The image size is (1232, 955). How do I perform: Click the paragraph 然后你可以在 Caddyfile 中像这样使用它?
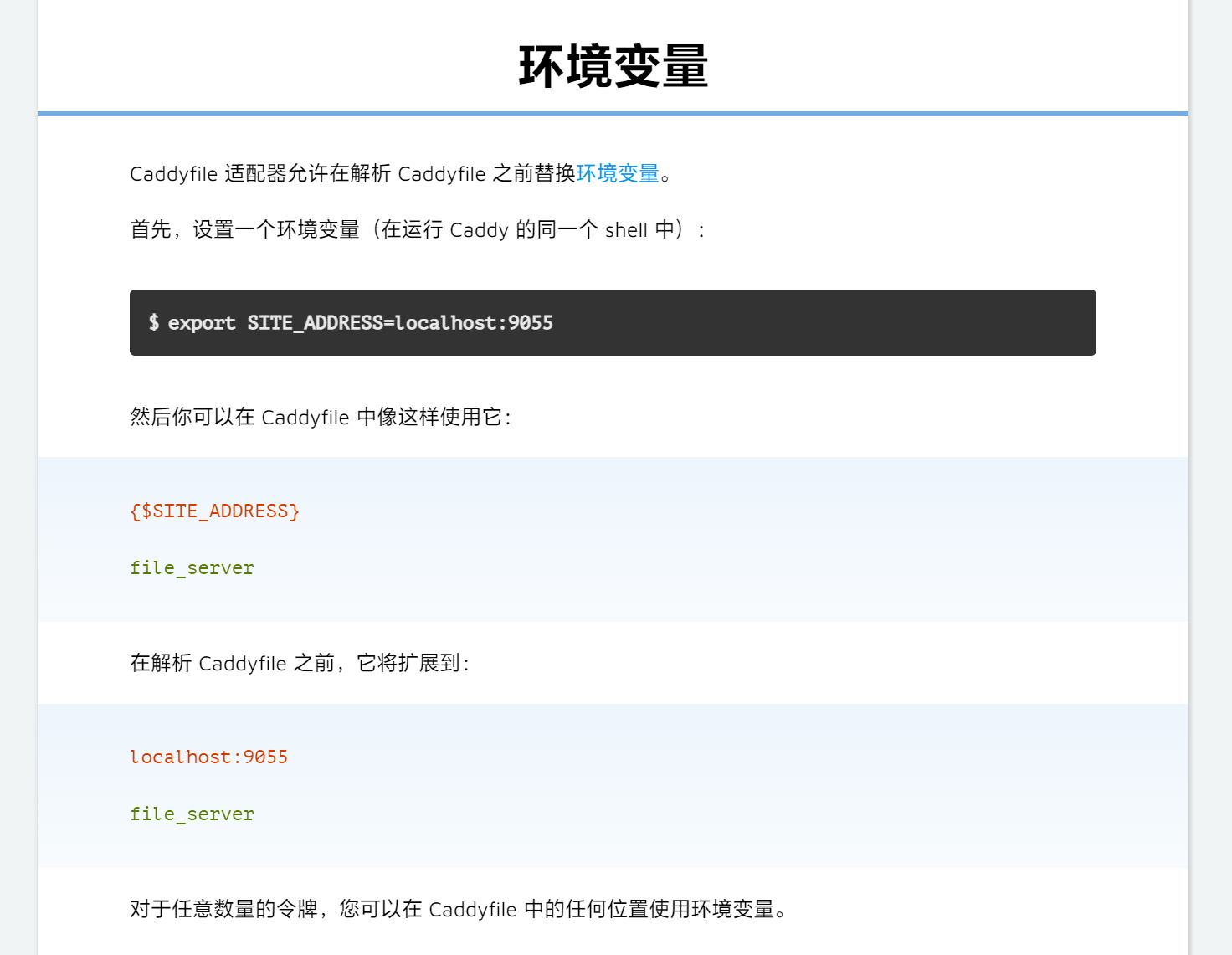pos(320,417)
